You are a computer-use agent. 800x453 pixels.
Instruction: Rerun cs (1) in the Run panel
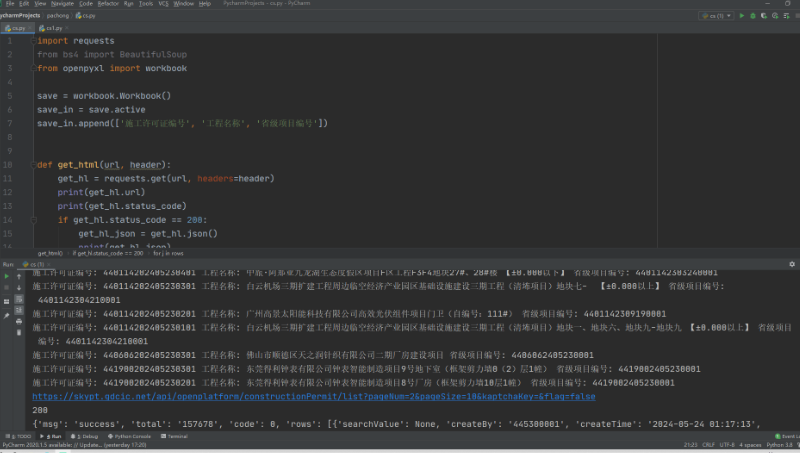coord(7,276)
